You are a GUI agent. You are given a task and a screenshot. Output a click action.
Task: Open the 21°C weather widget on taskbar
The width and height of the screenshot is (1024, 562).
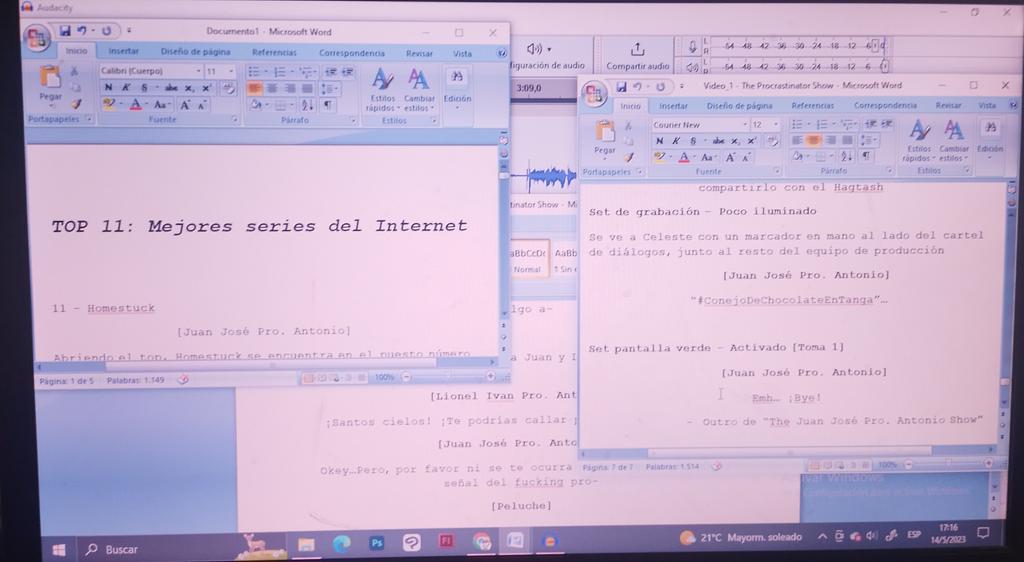point(740,537)
